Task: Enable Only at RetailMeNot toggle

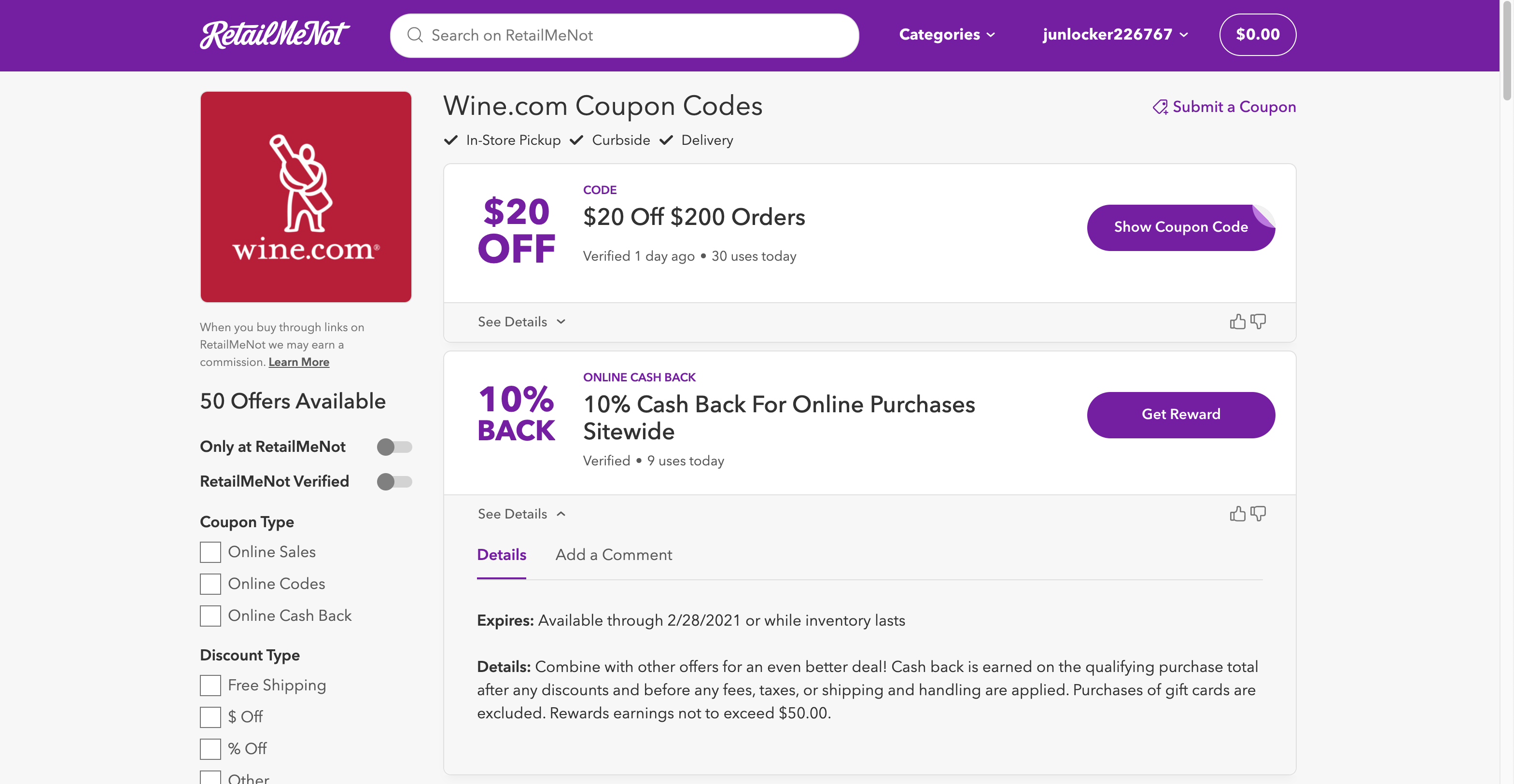Action: [x=394, y=447]
